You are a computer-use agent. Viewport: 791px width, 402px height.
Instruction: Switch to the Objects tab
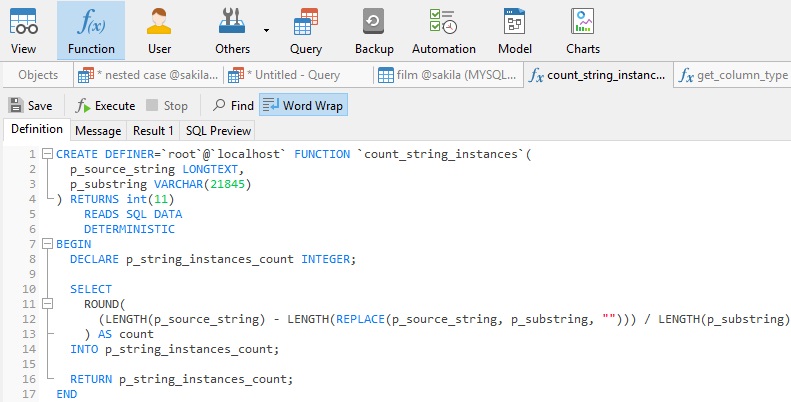38,75
